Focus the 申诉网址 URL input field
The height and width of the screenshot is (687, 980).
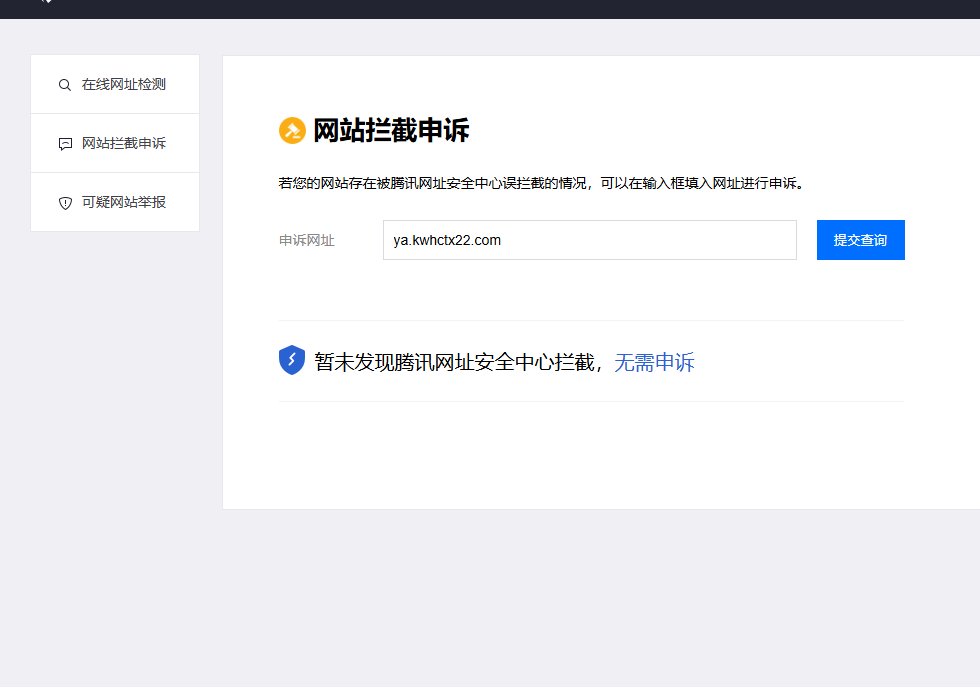click(x=589, y=240)
